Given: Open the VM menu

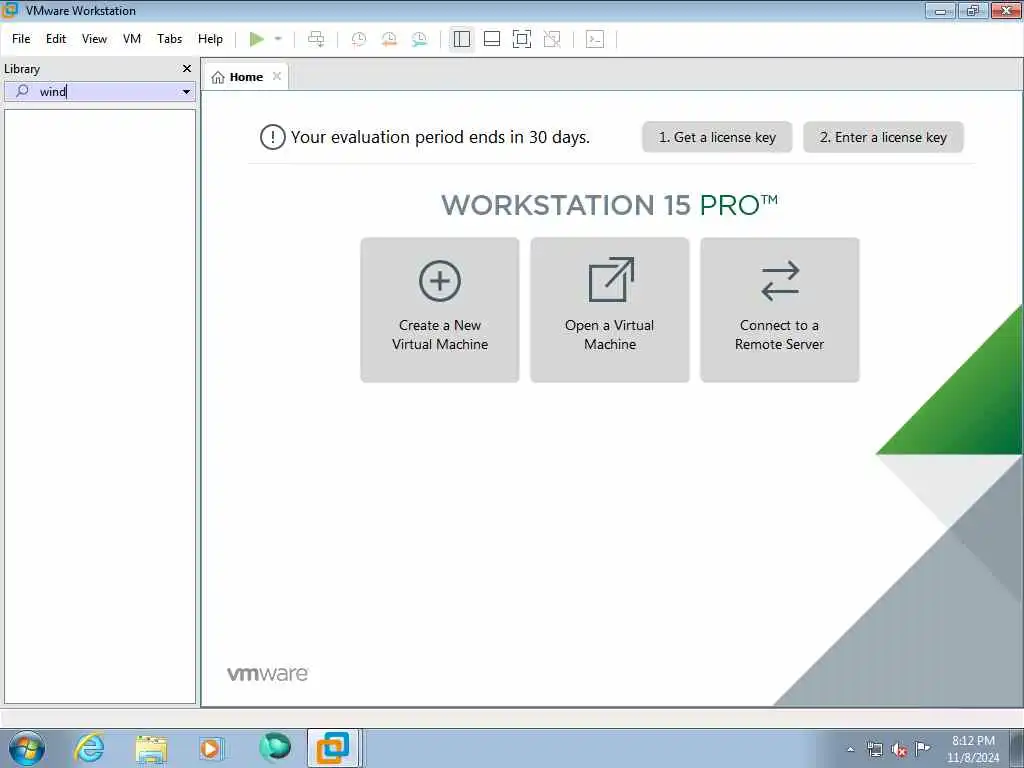Looking at the screenshot, I should click(x=132, y=39).
